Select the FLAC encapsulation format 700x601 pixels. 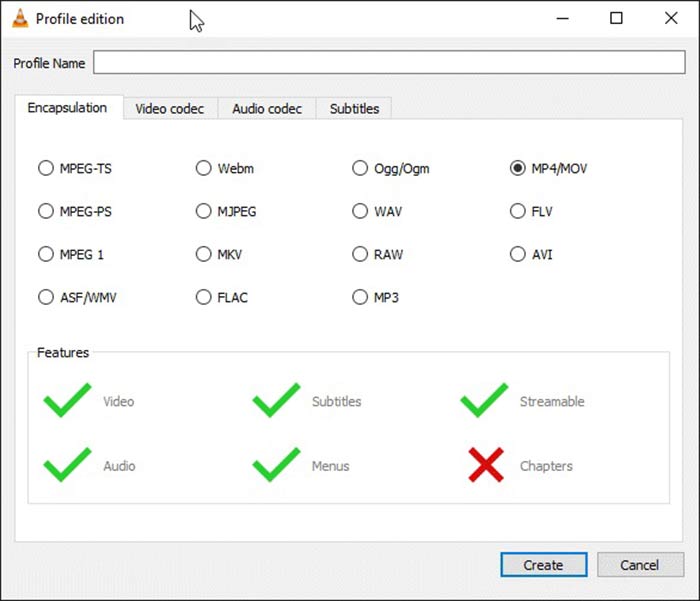click(204, 297)
